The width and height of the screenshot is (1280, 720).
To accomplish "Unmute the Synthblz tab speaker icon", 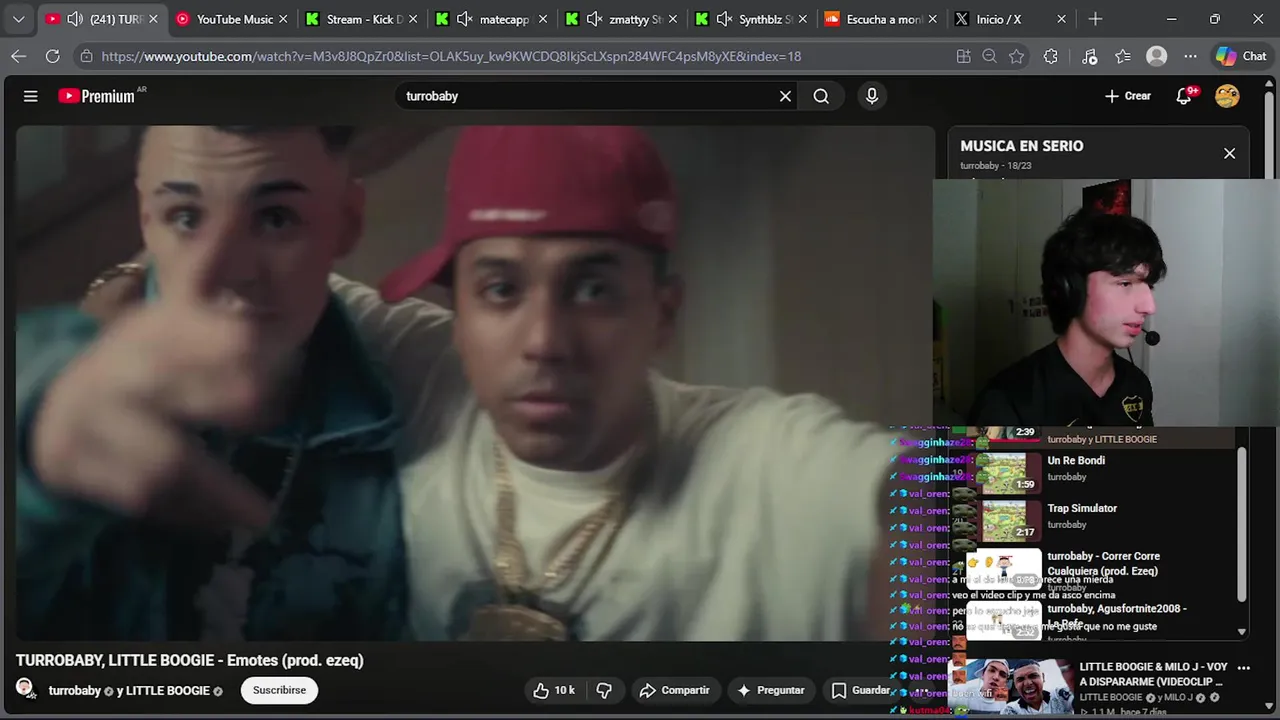I will pos(725,19).
